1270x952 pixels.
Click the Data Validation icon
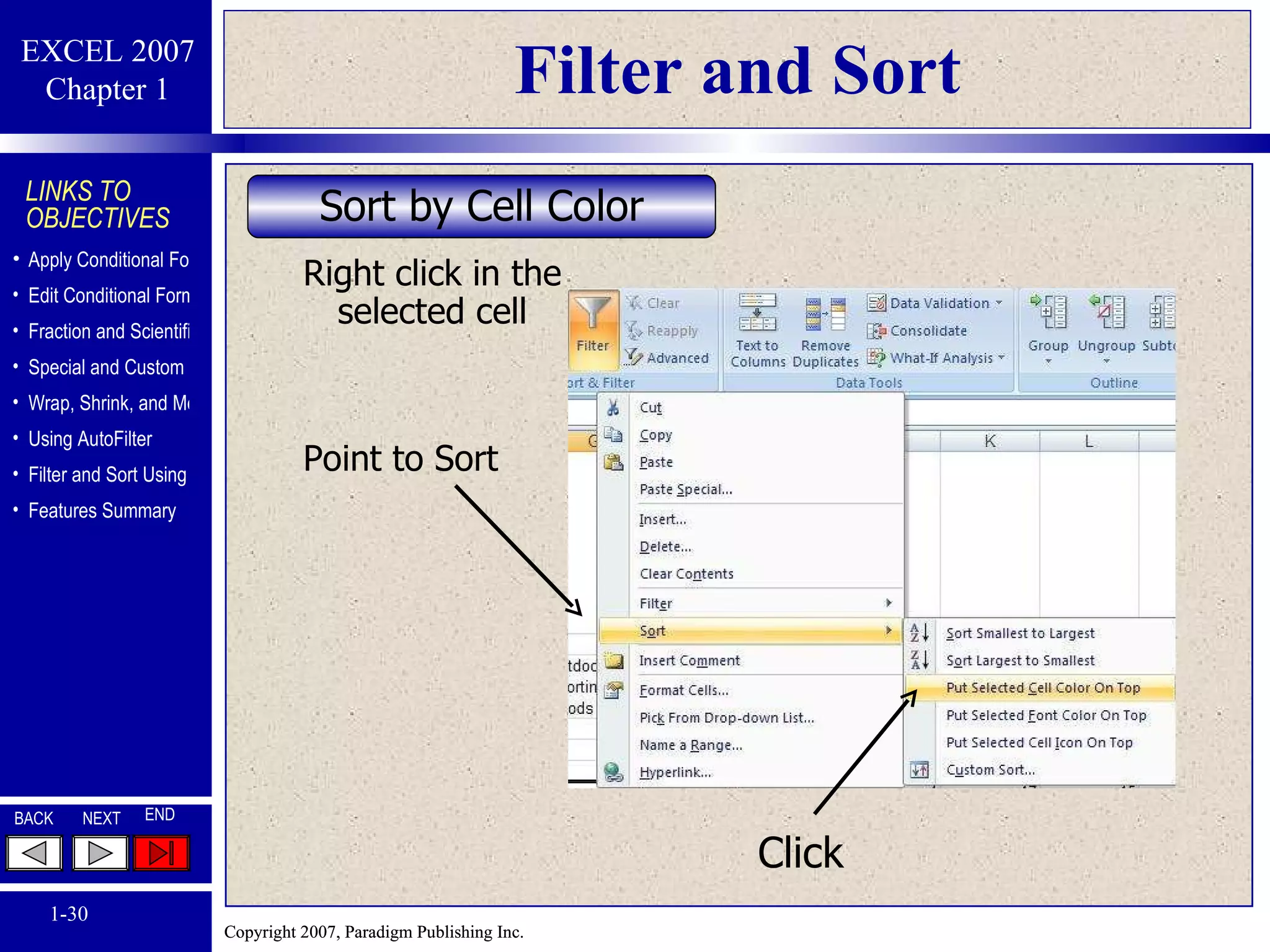click(x=876, y=303)
